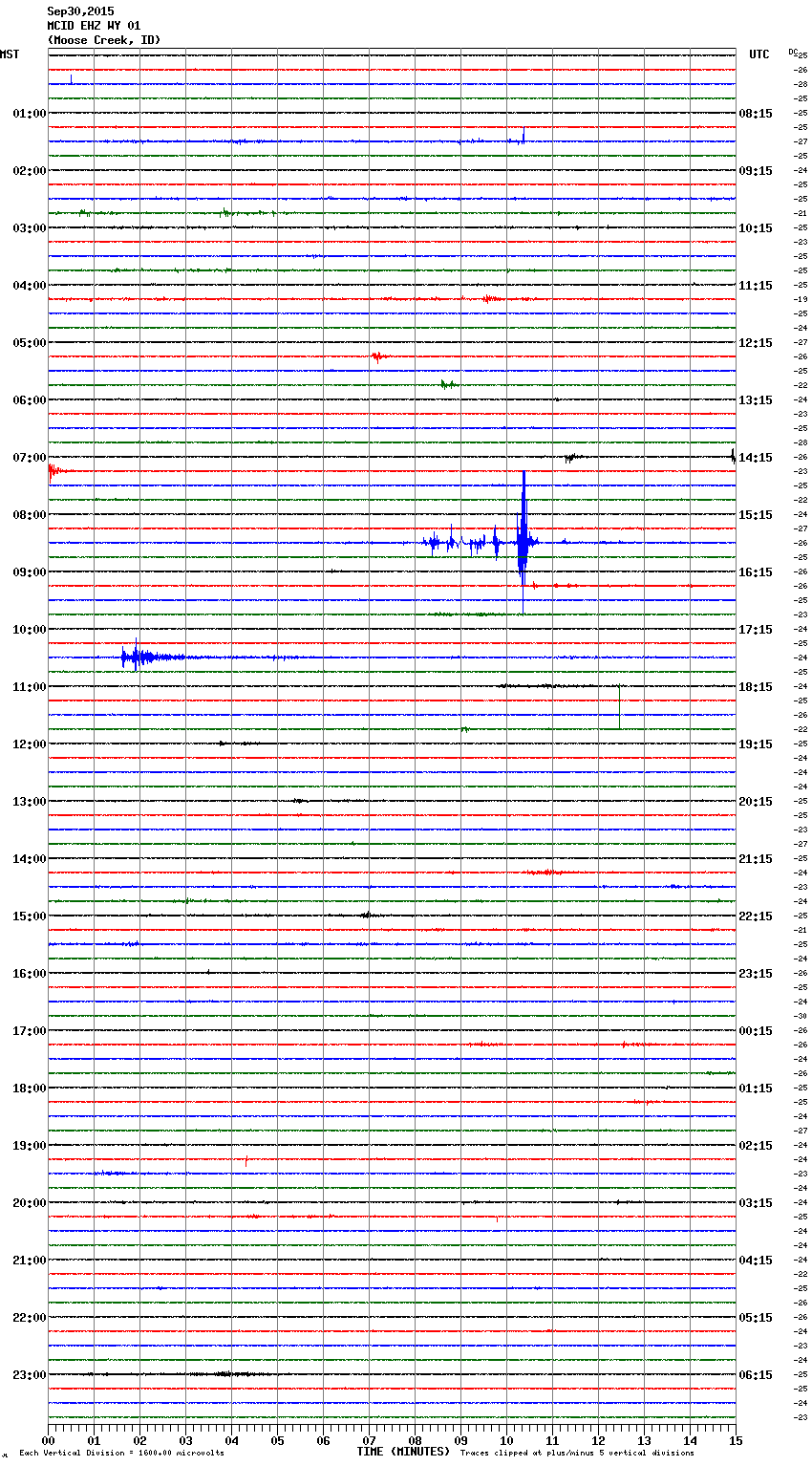The image size is (812, 1466).
Task: Click the UTC time label "06:15"
Action: pyautogui.click(x=756, y=1375)
